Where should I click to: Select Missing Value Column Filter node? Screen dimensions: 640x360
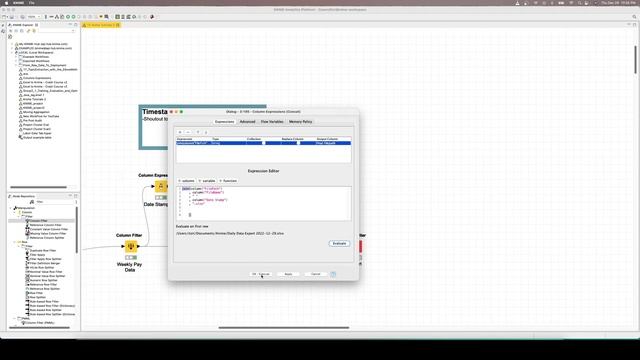47,233
